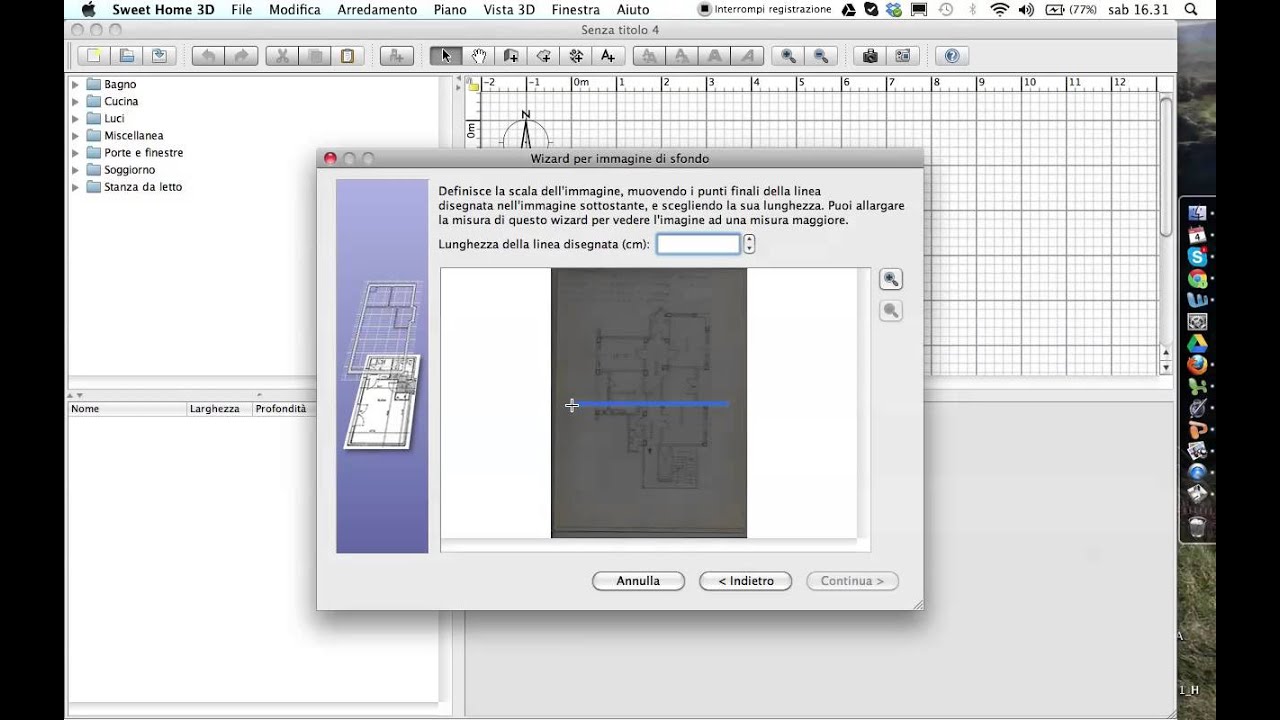The image size is (1280, 720).
Task: Click the Paste clipboard toolbar icon
Action: click(347, 56)
